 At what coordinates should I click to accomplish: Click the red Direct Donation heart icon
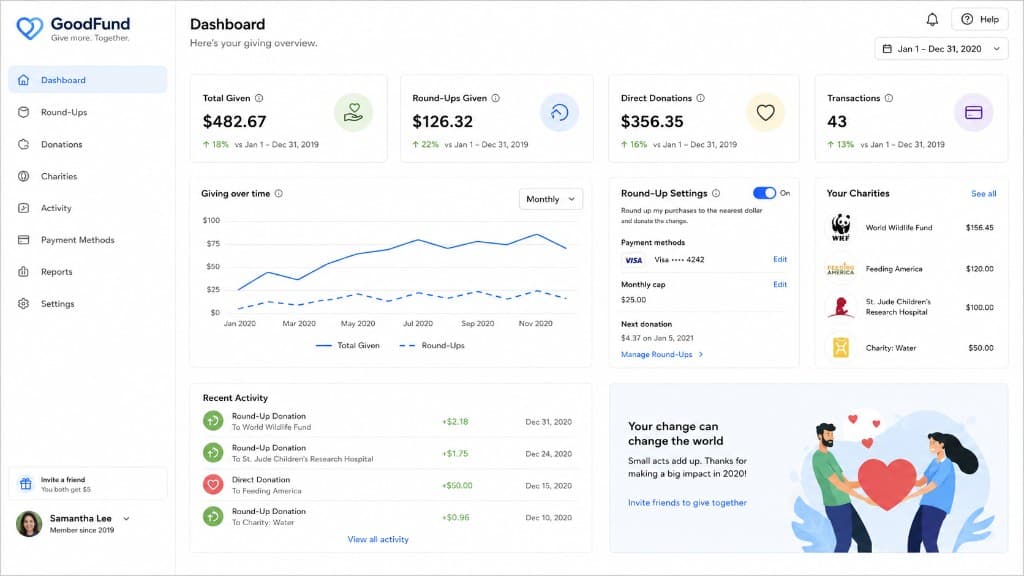coord(213,485)
